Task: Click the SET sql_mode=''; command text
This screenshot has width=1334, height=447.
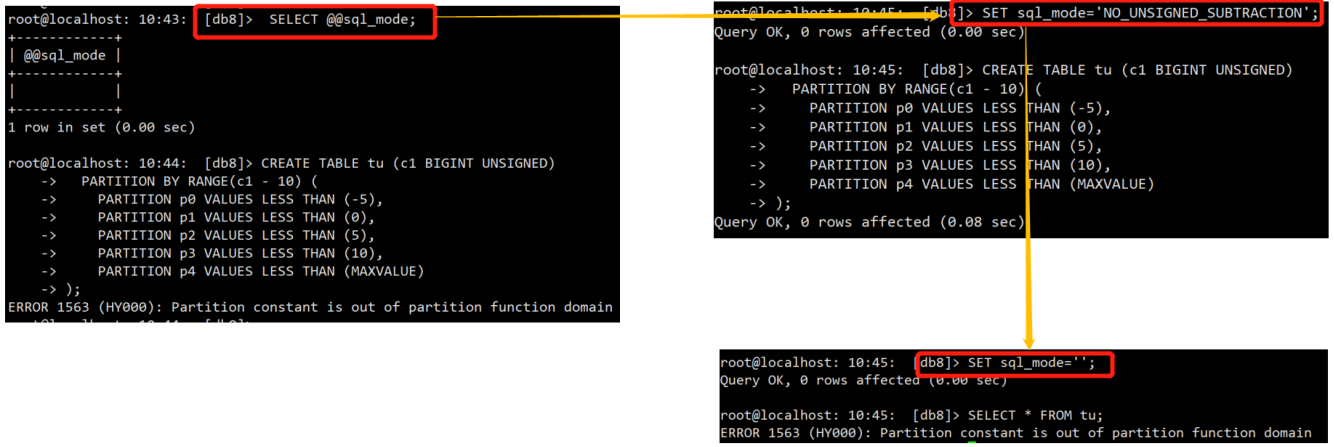Action: 1032,363
